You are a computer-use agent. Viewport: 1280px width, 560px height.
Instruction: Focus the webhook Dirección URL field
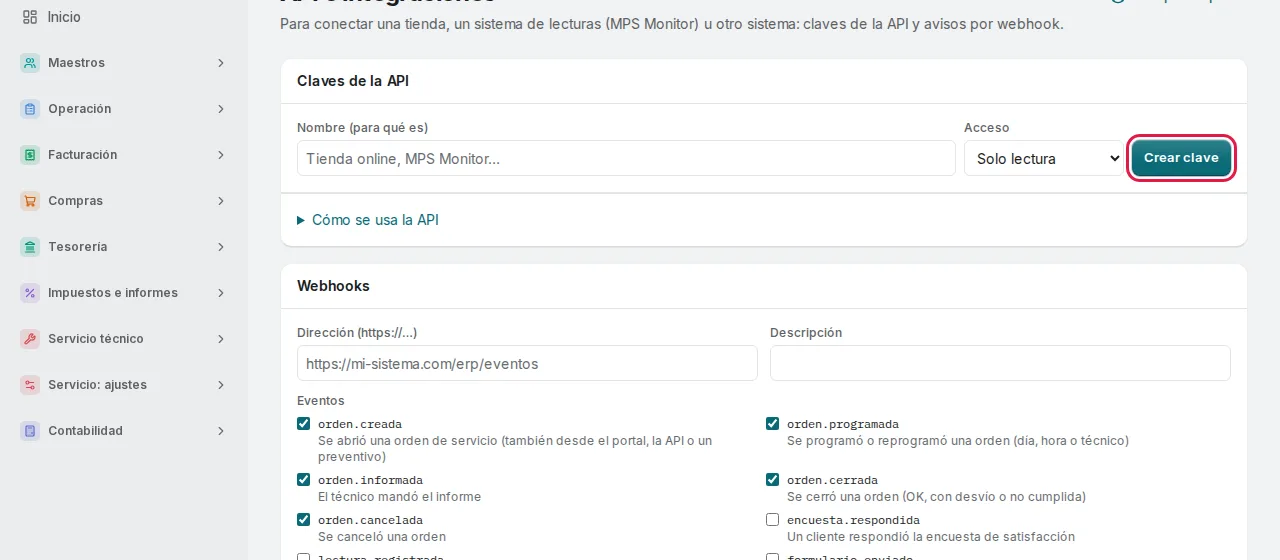point(527,363)
